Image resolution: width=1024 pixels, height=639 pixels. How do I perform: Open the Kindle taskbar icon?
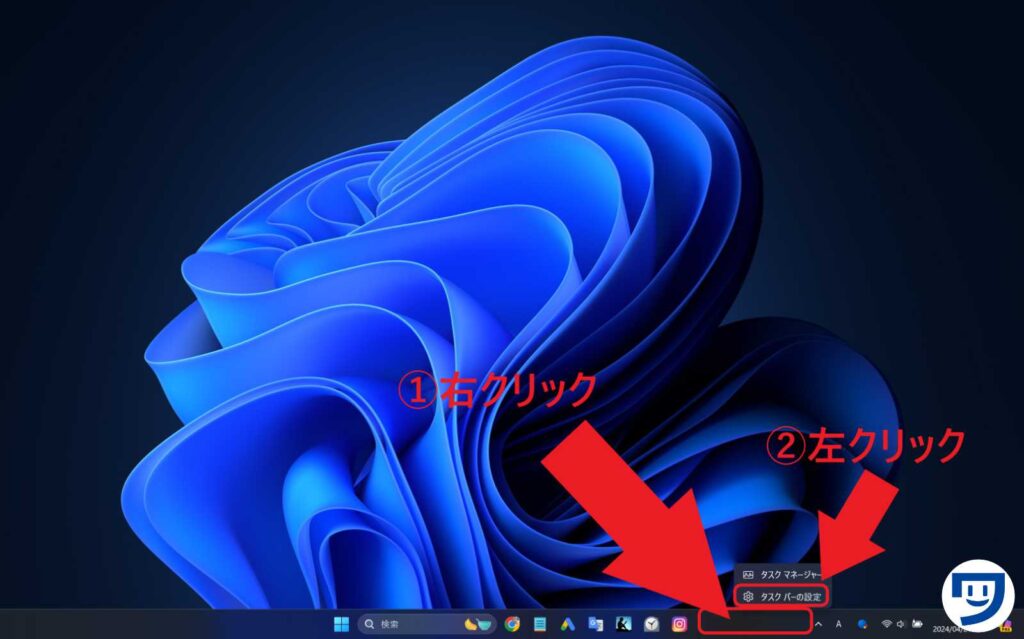(x=624, y=625)
